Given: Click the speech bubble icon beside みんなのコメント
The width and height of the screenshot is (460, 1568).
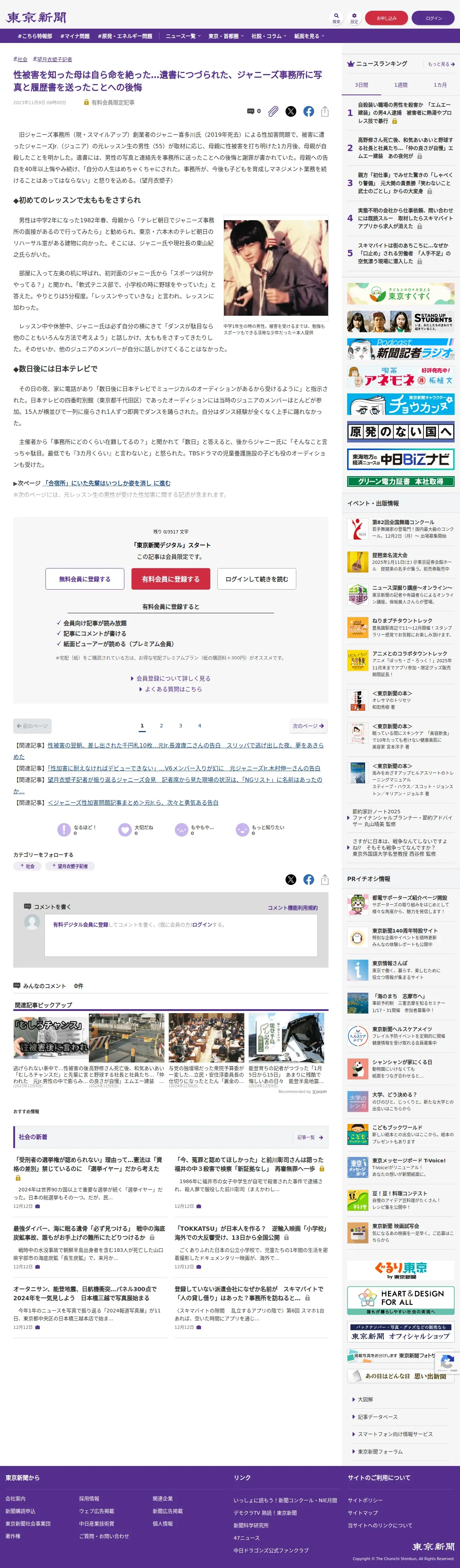Looking at the screenshot, I should point(17,986).
